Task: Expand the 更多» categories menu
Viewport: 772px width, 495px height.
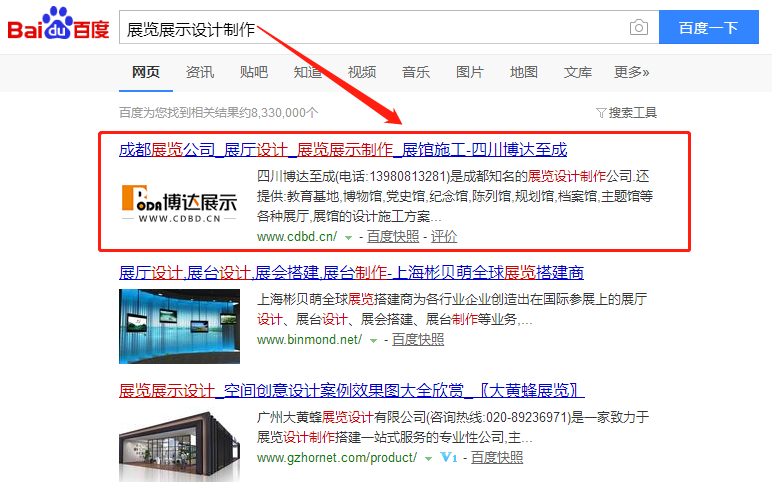Action: pyautogui.click(x=631, y=72)
